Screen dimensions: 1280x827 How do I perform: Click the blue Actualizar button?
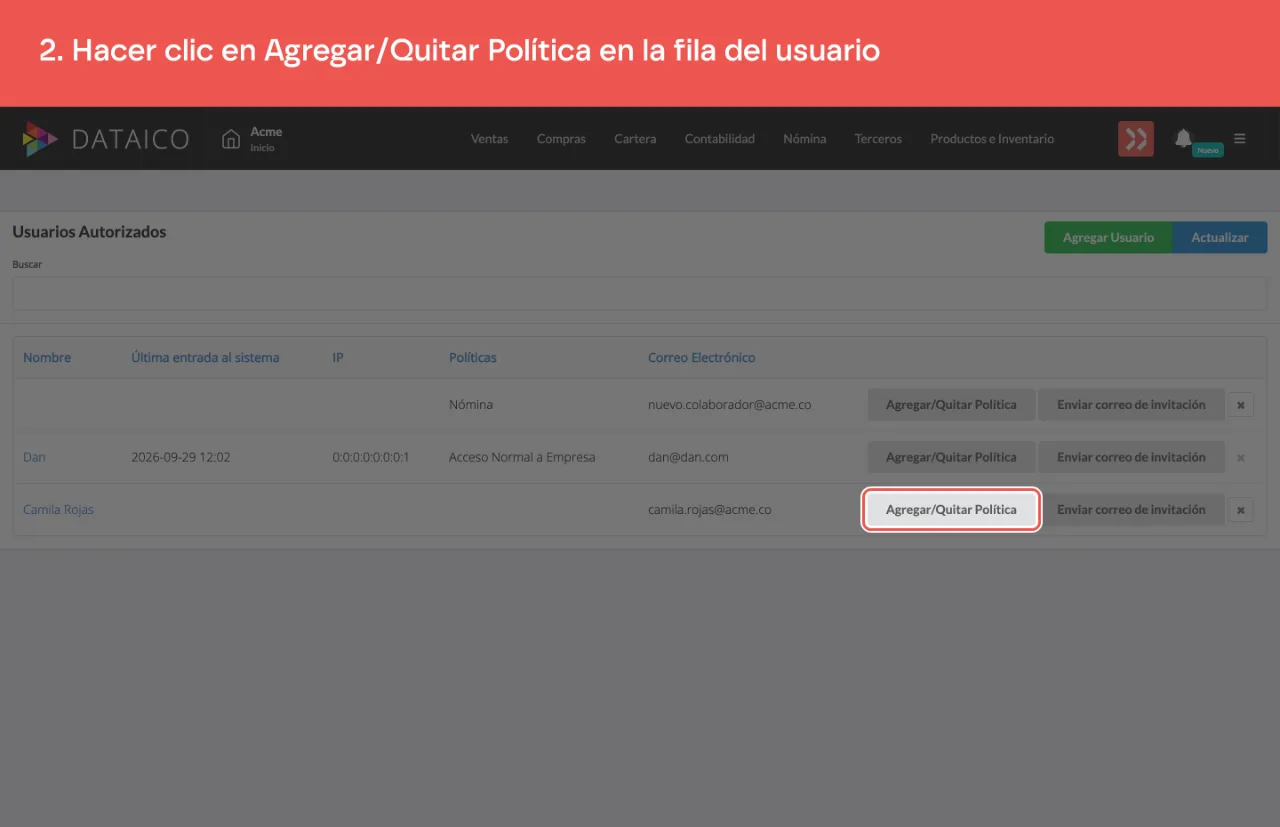[x=1220, y=238]
